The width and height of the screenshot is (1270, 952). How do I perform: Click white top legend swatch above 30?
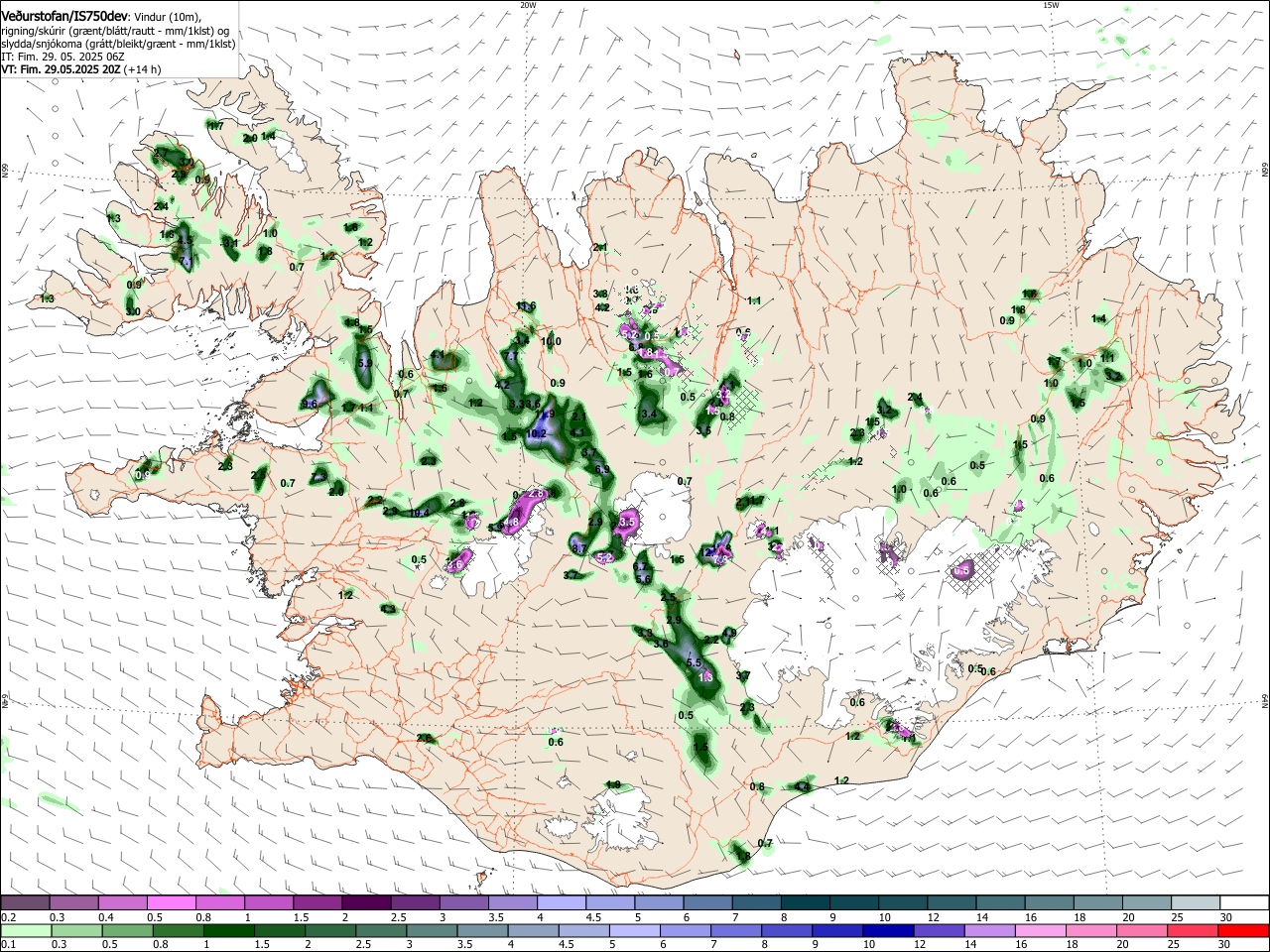point(1245,903)
